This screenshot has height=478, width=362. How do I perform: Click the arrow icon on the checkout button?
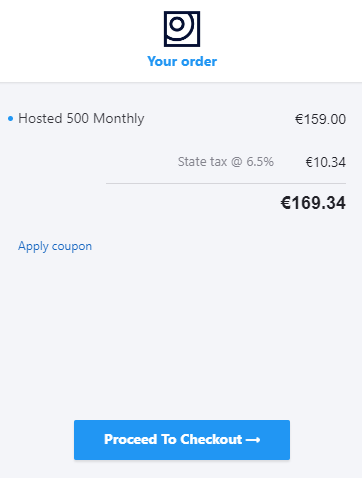click(253, 440)
